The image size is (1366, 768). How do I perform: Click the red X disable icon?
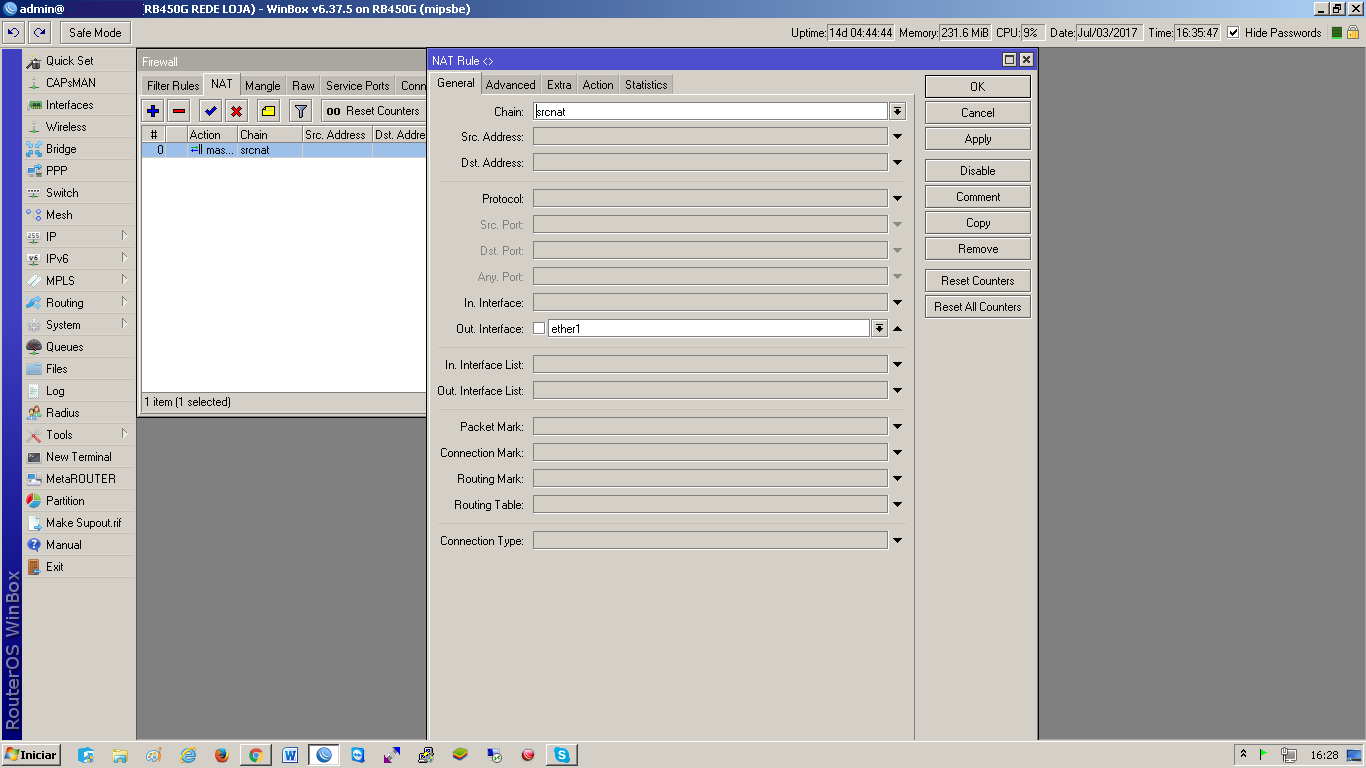[237, 111]
